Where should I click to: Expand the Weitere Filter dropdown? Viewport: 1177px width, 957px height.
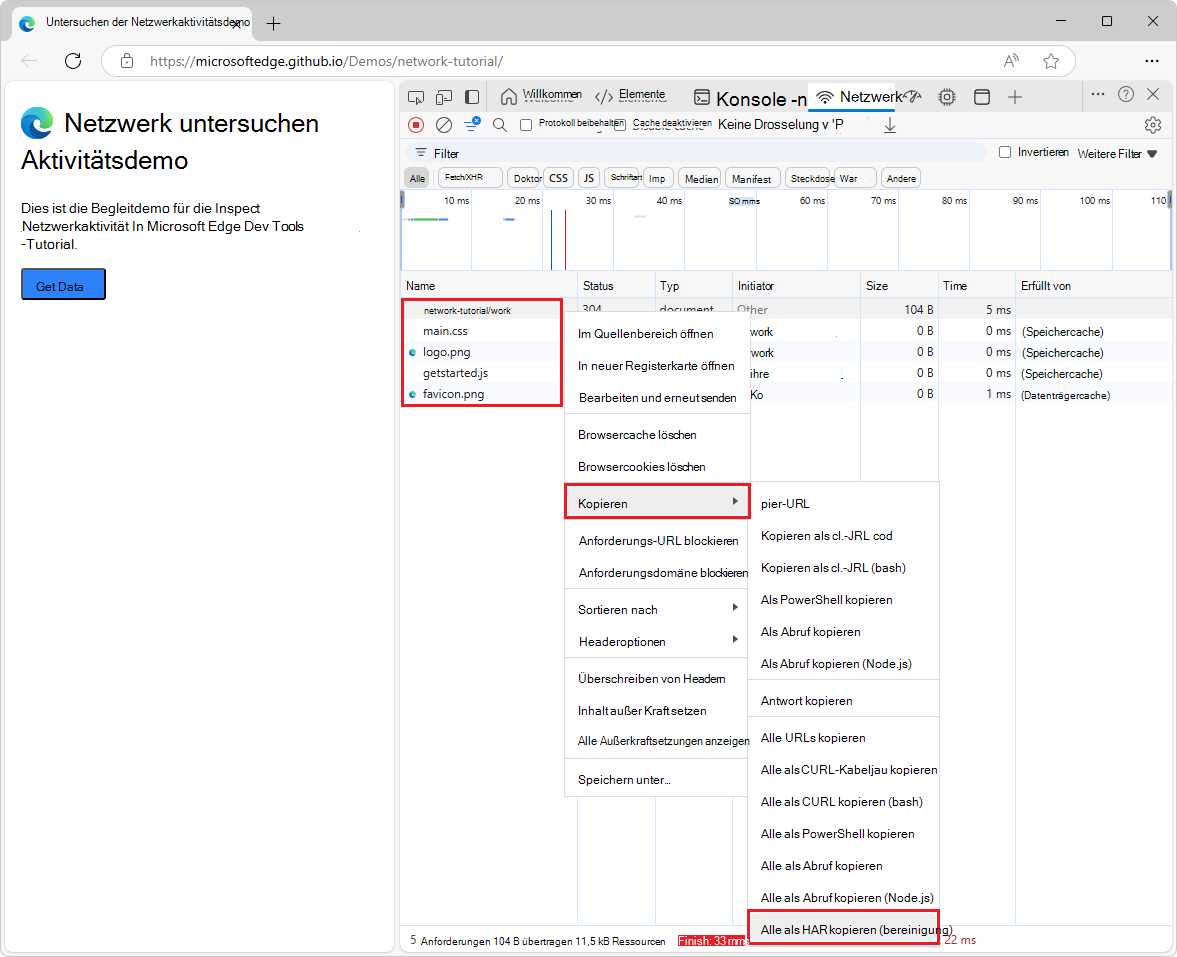pos(1117,153)
